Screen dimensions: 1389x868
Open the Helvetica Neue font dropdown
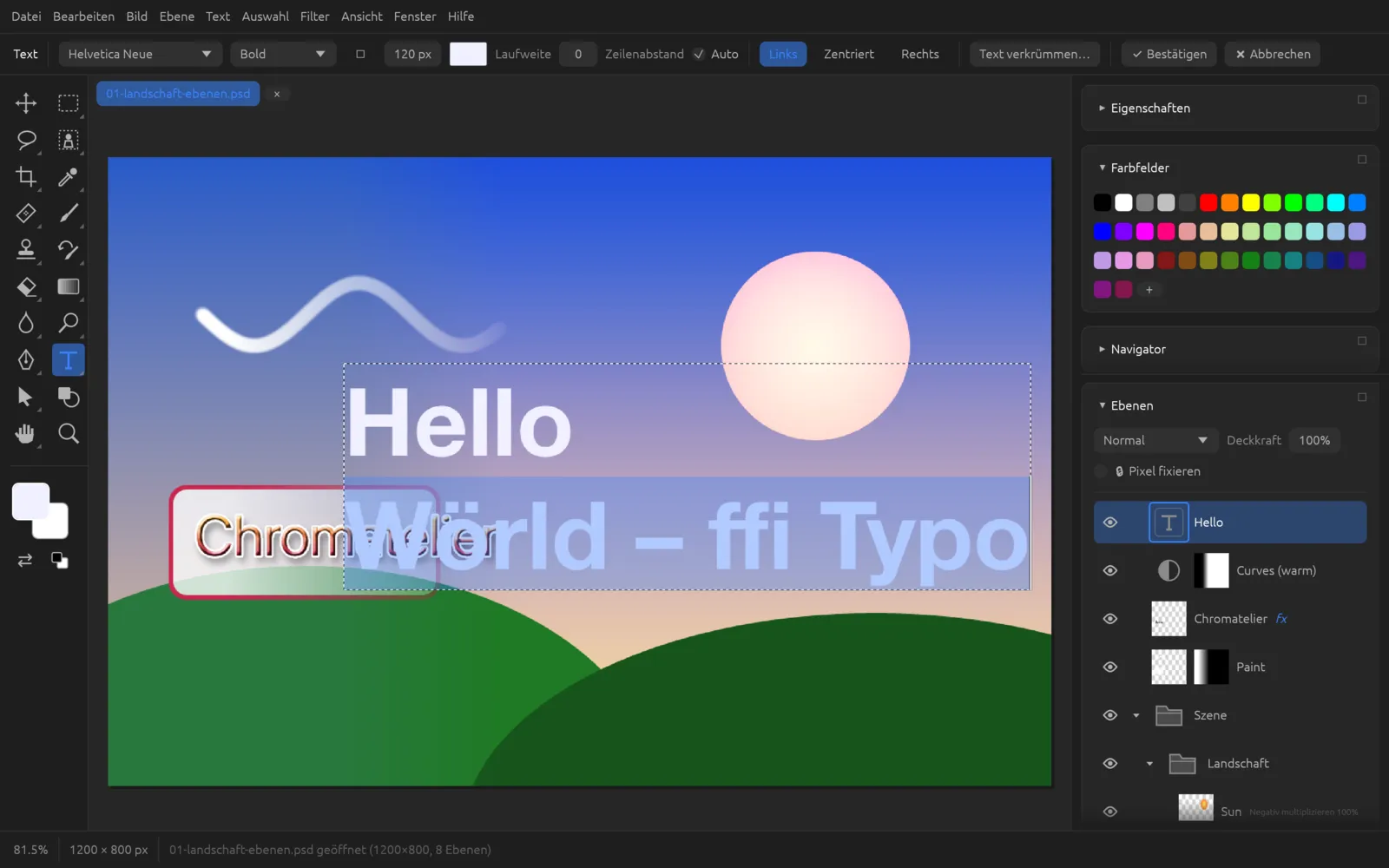[141, 54]
